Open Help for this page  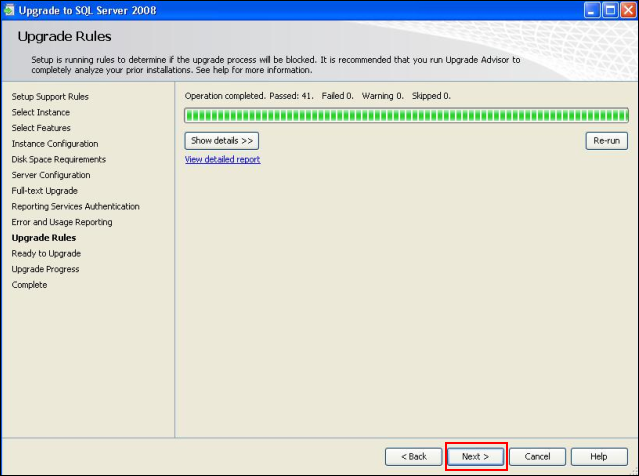[x=599, y=456]
